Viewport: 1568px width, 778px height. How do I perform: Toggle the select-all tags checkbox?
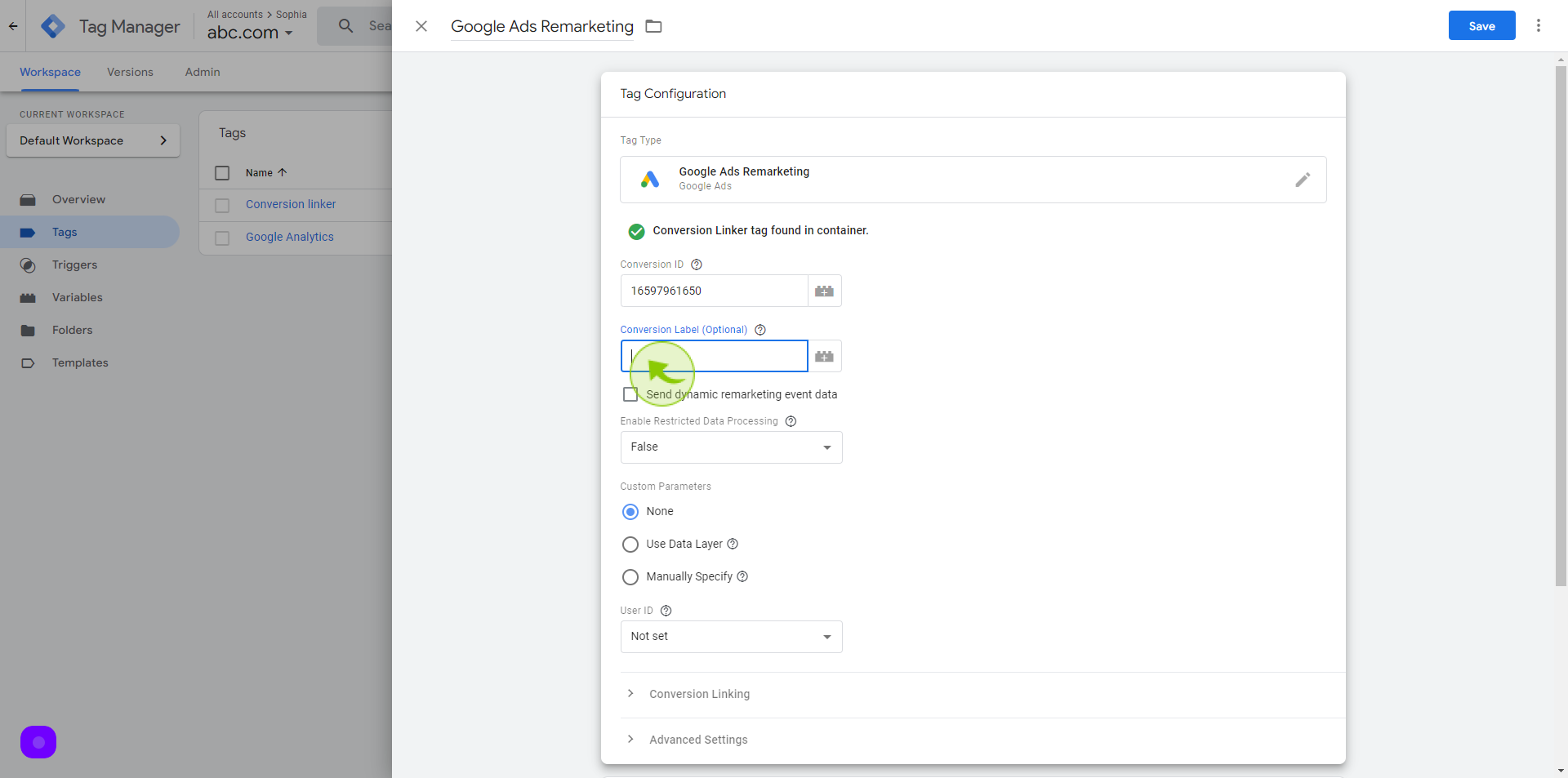[x=222, y=173]
